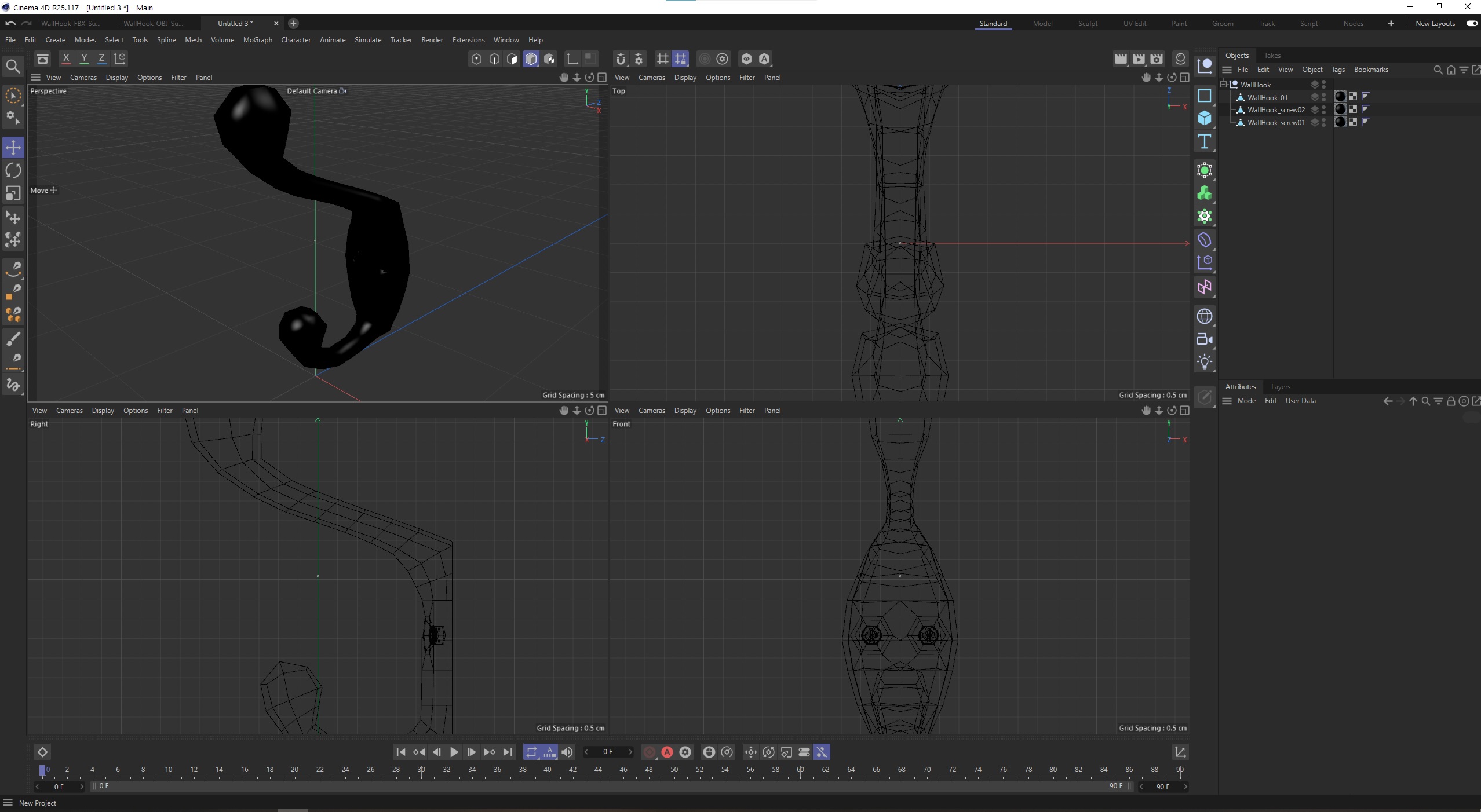
Task: Click the Camera object icon
Action: [x=1205, y=339]
